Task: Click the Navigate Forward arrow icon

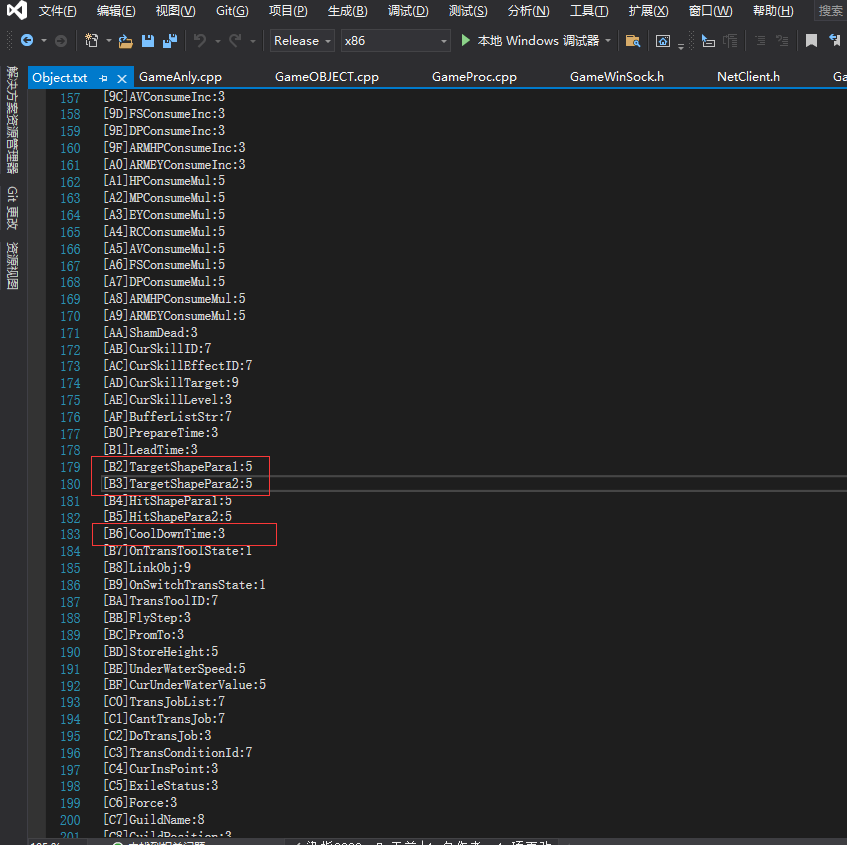Action: 61,41
